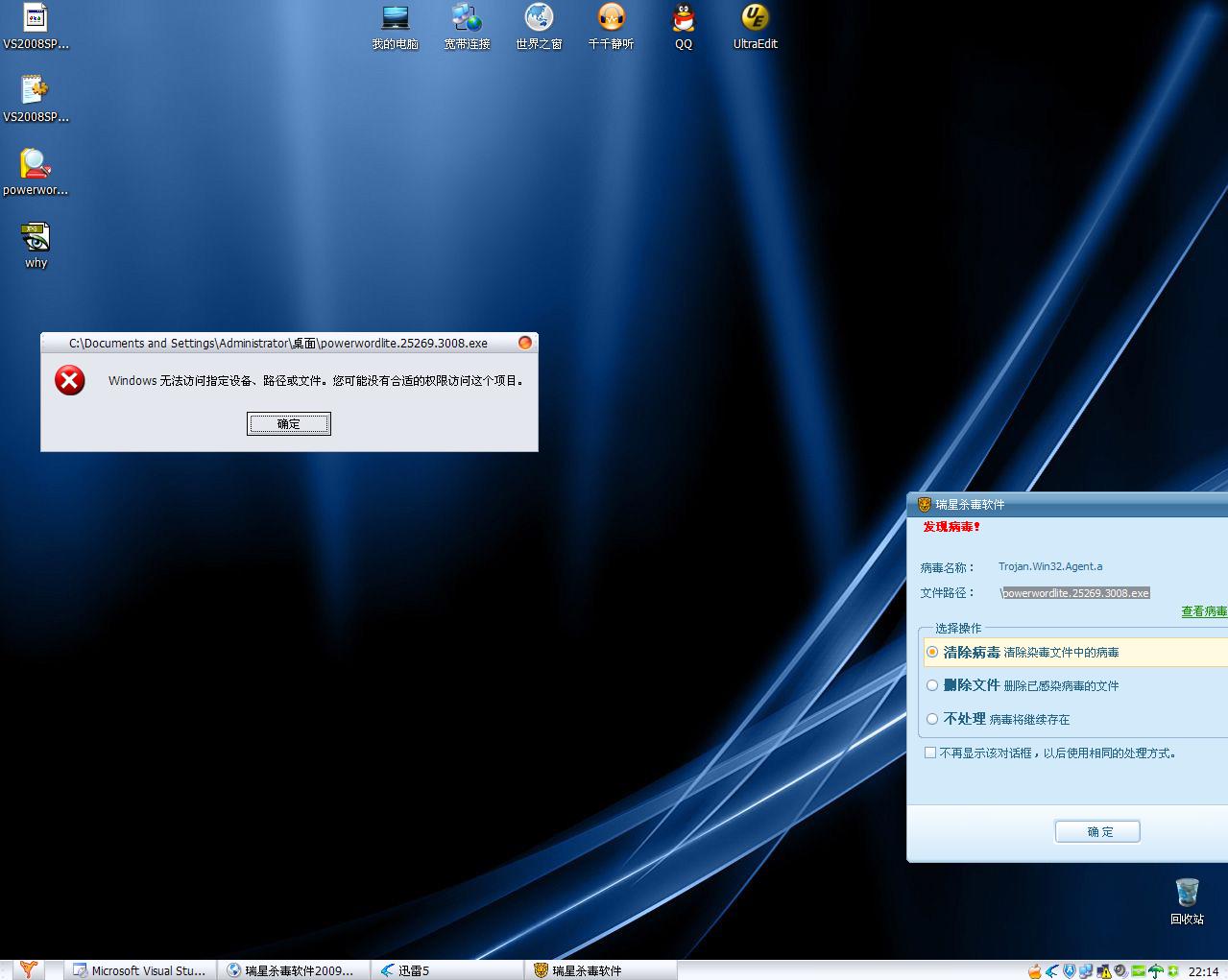Viewport: 1228px width, 980px height.
Task: Open the 回收站 recycle bin
Action: (1187, 894)
